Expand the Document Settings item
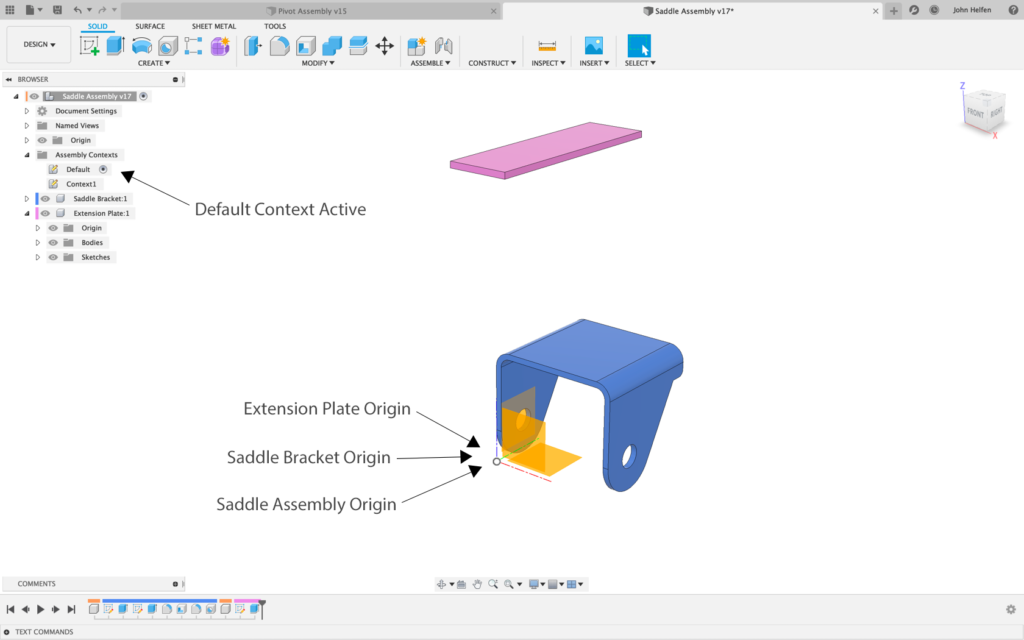 pyautogui.click(x=26, y=110)
